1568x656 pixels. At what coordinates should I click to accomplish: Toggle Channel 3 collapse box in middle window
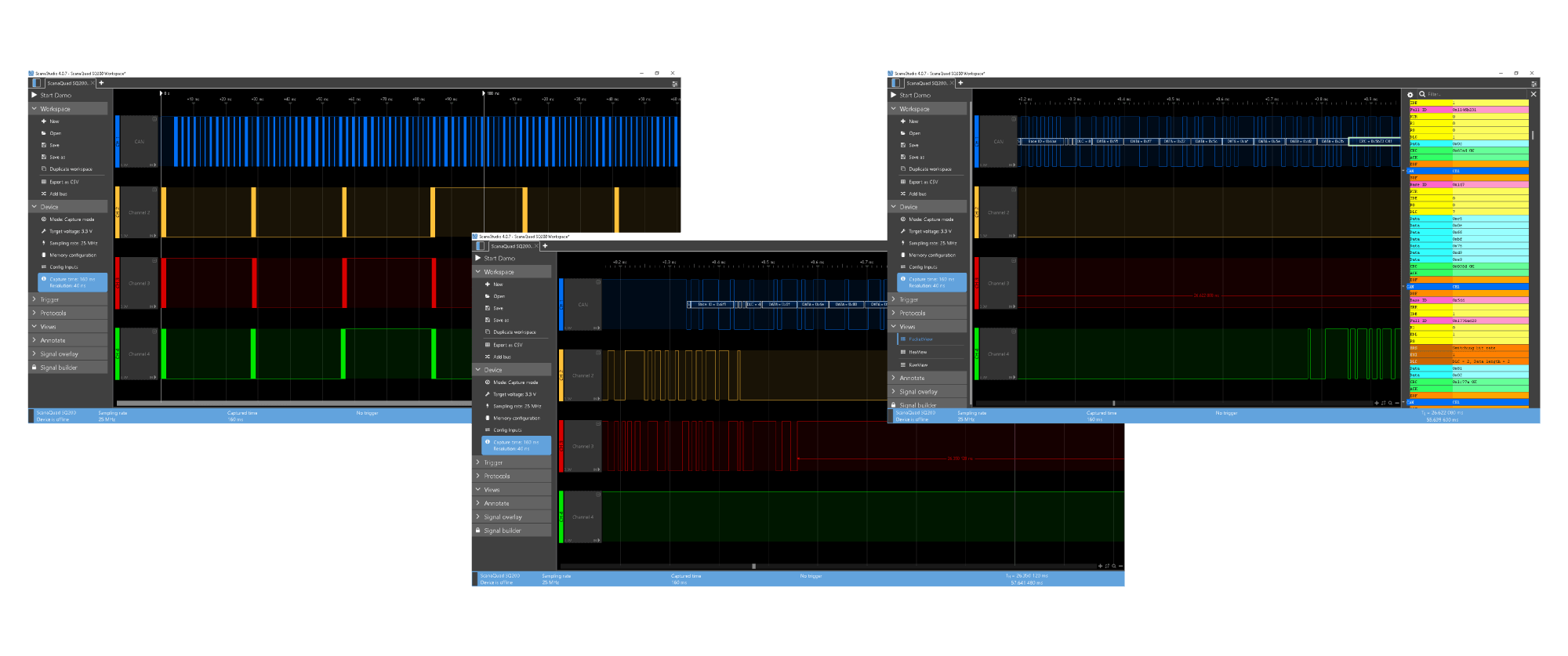(x=598, y=423)
